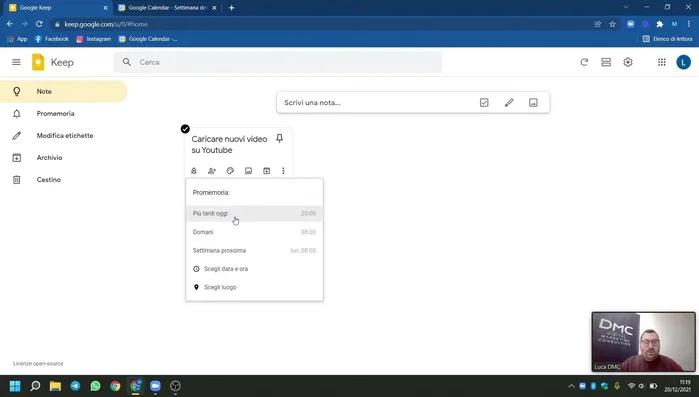Viewport: 699px width, 397px height.
Task: Open the Caricare nuovi video su Youtube note
Action: pyautogui.click(x=229, y=144)
